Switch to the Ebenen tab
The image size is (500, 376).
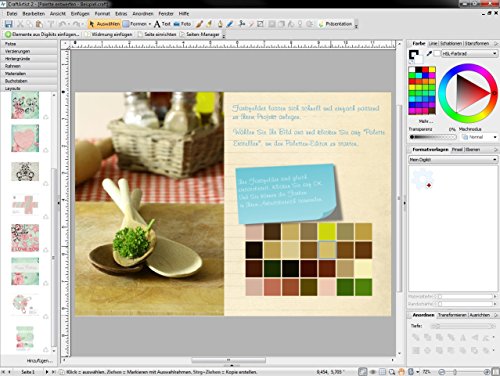tap(473, 150)
